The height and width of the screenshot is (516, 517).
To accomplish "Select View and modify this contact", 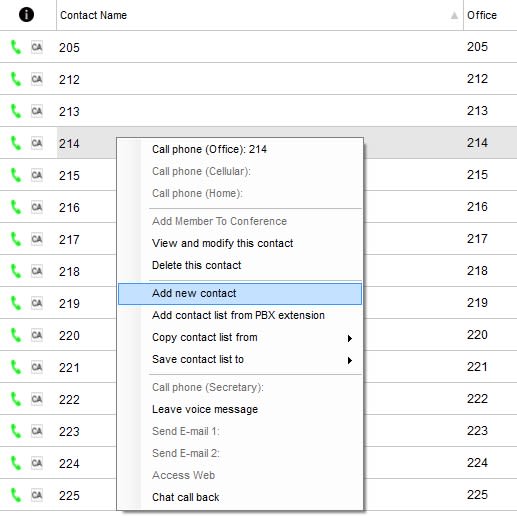I will point(240,243).
